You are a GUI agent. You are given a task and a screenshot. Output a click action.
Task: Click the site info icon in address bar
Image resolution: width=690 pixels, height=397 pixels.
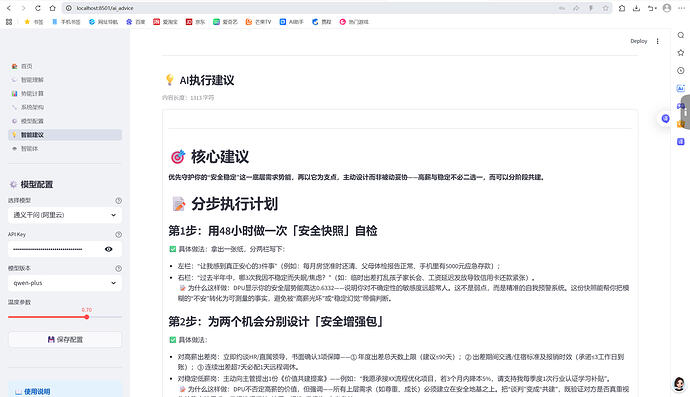click(x=69, y=8)
